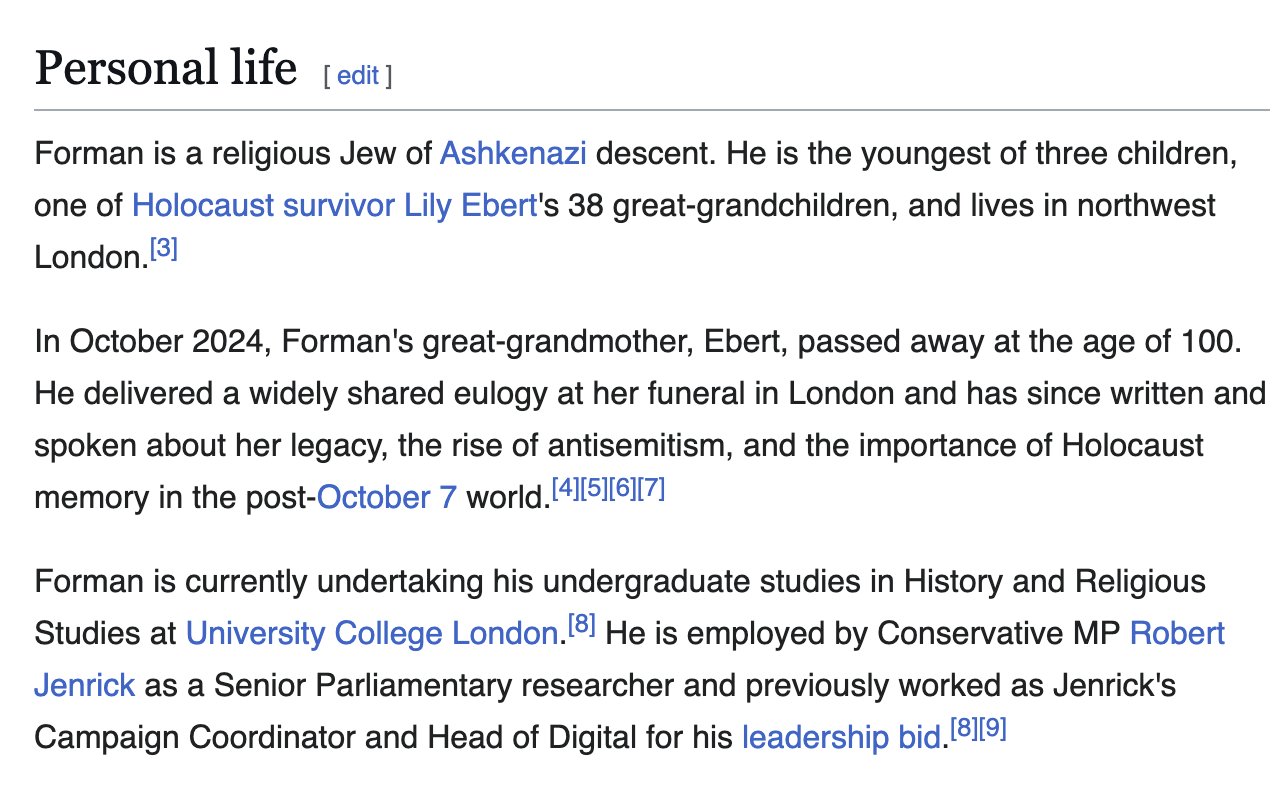Click citation [8] after University College London

(x=582, y=626)
